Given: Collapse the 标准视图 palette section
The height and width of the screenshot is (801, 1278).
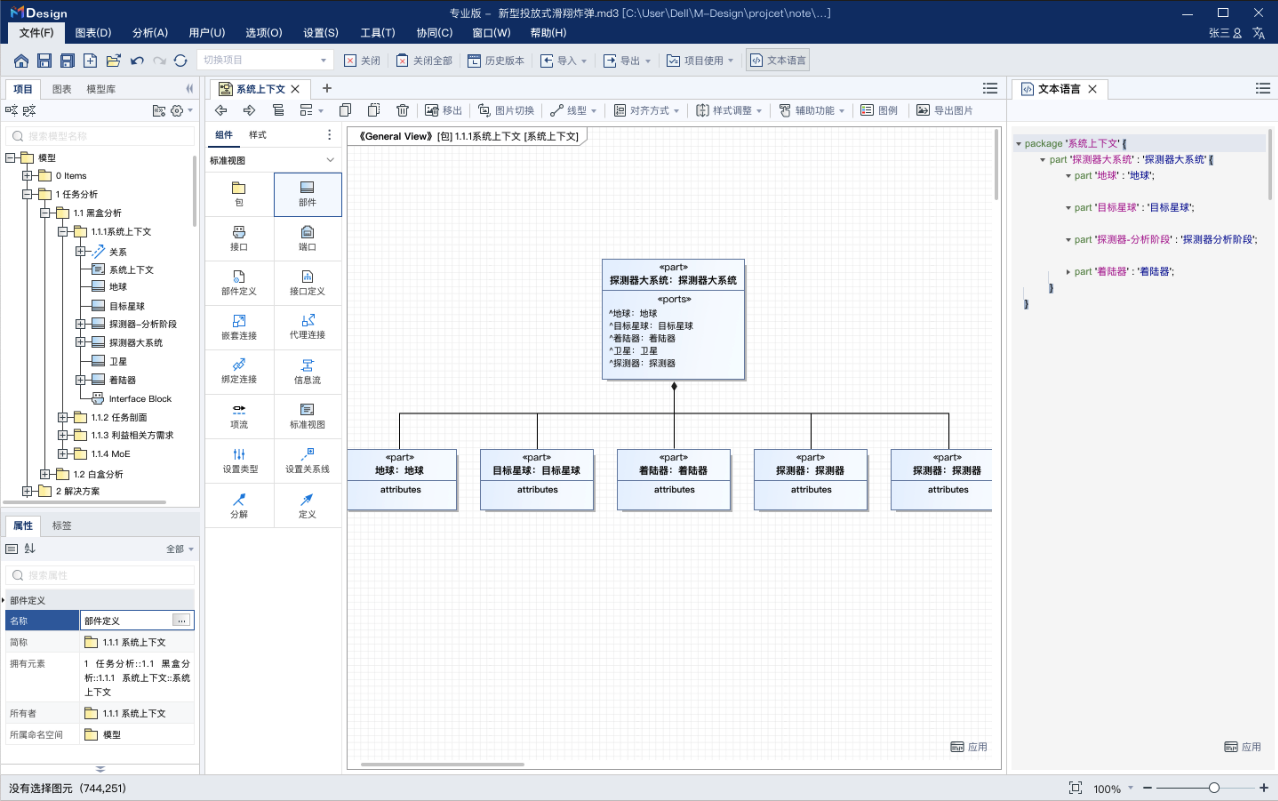Looking at the screenshot, I should pos(330,159).
